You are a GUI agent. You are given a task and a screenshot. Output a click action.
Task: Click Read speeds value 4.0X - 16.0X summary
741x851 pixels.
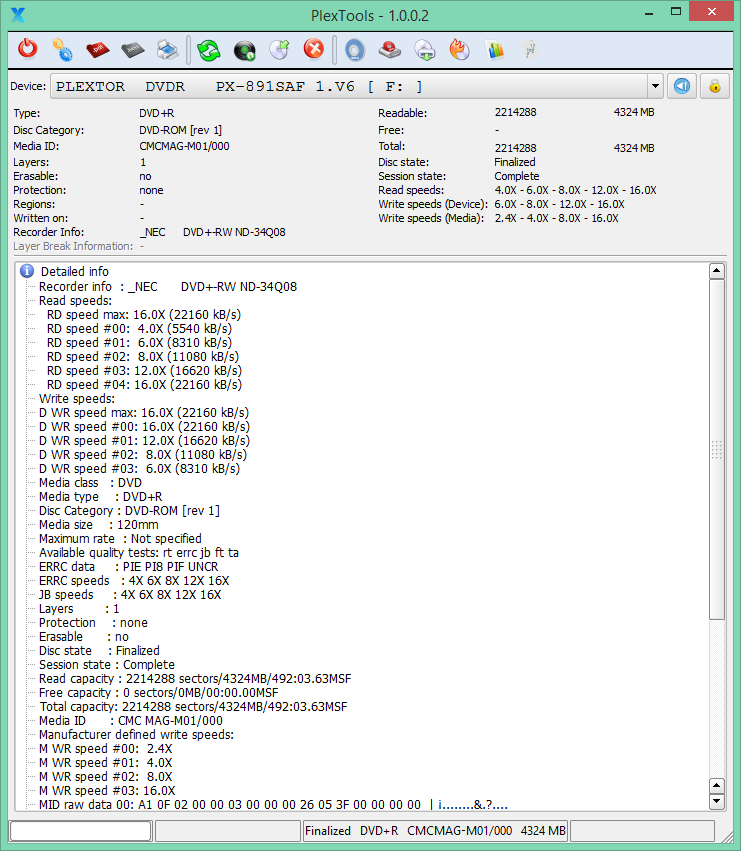click(x=575, y=190)
